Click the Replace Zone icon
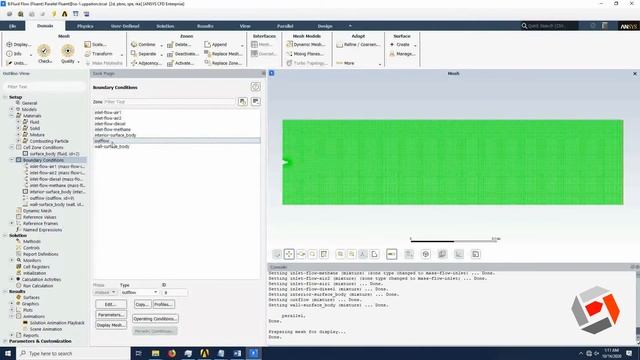Screen dimensions: 640x360 pos(207,63)
